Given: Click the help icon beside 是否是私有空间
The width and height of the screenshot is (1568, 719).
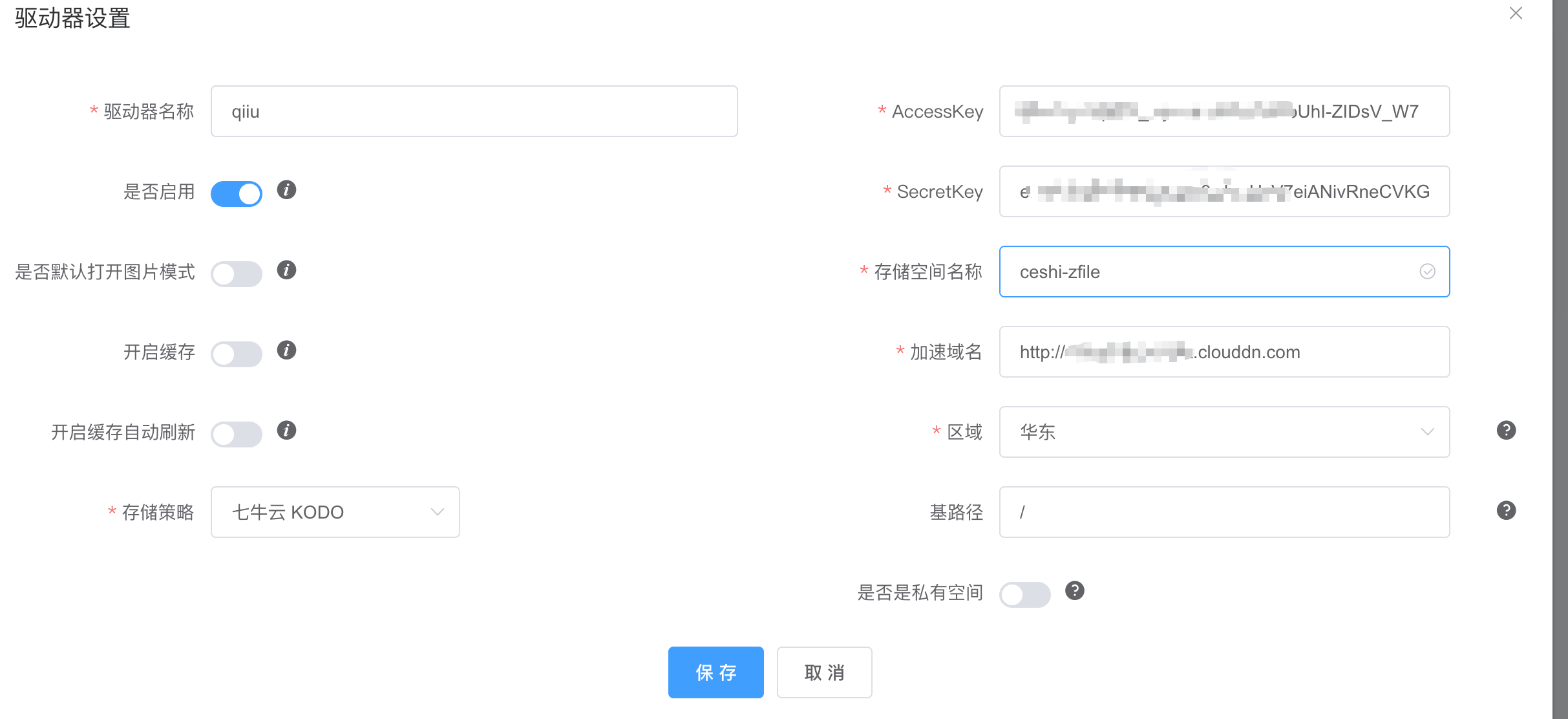Looking at the screenshot, I should [x=1075, y=590].
